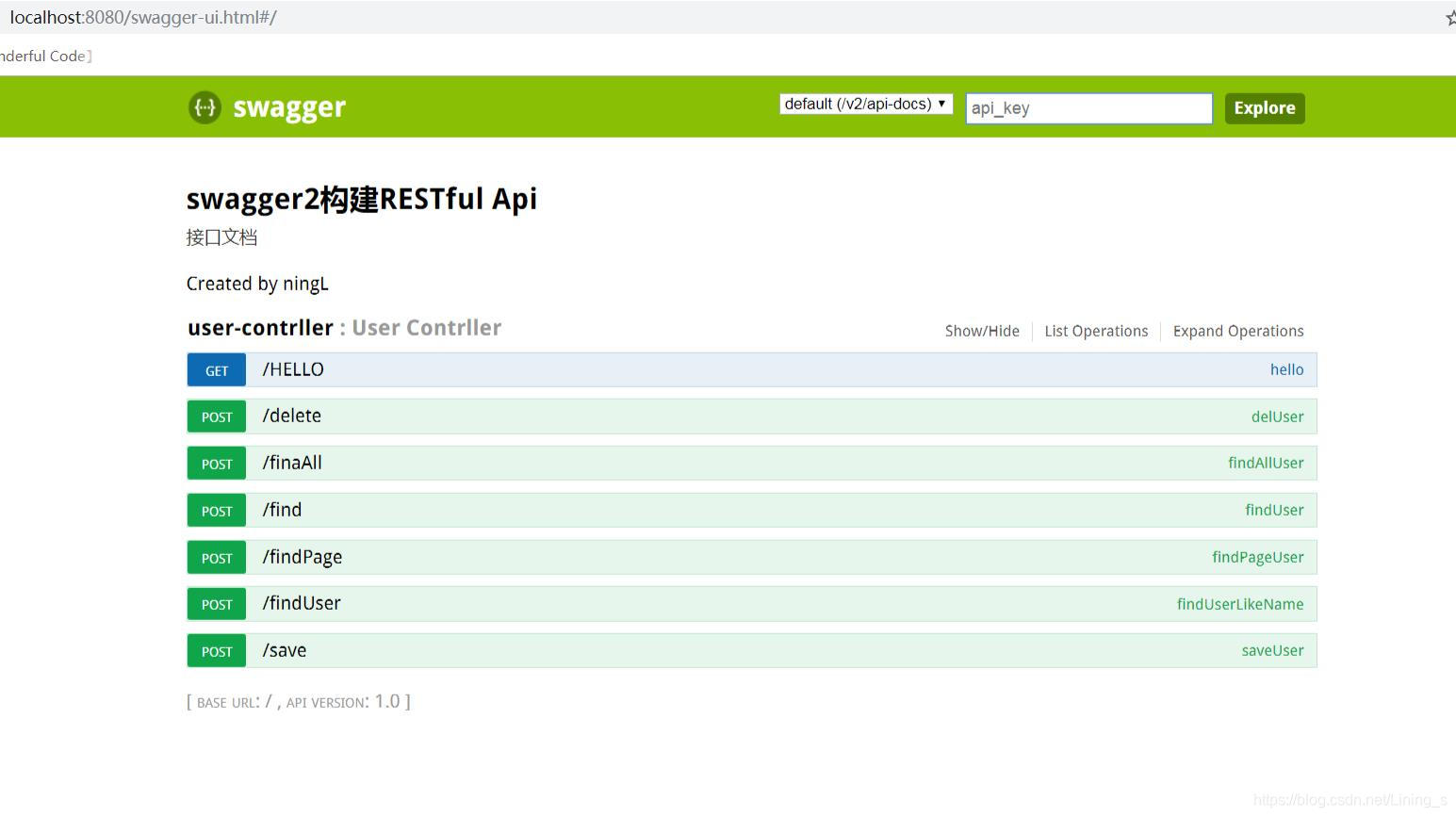Click the 'Created by ningL' text
The image size is (1456, 817).
point(257,284)
